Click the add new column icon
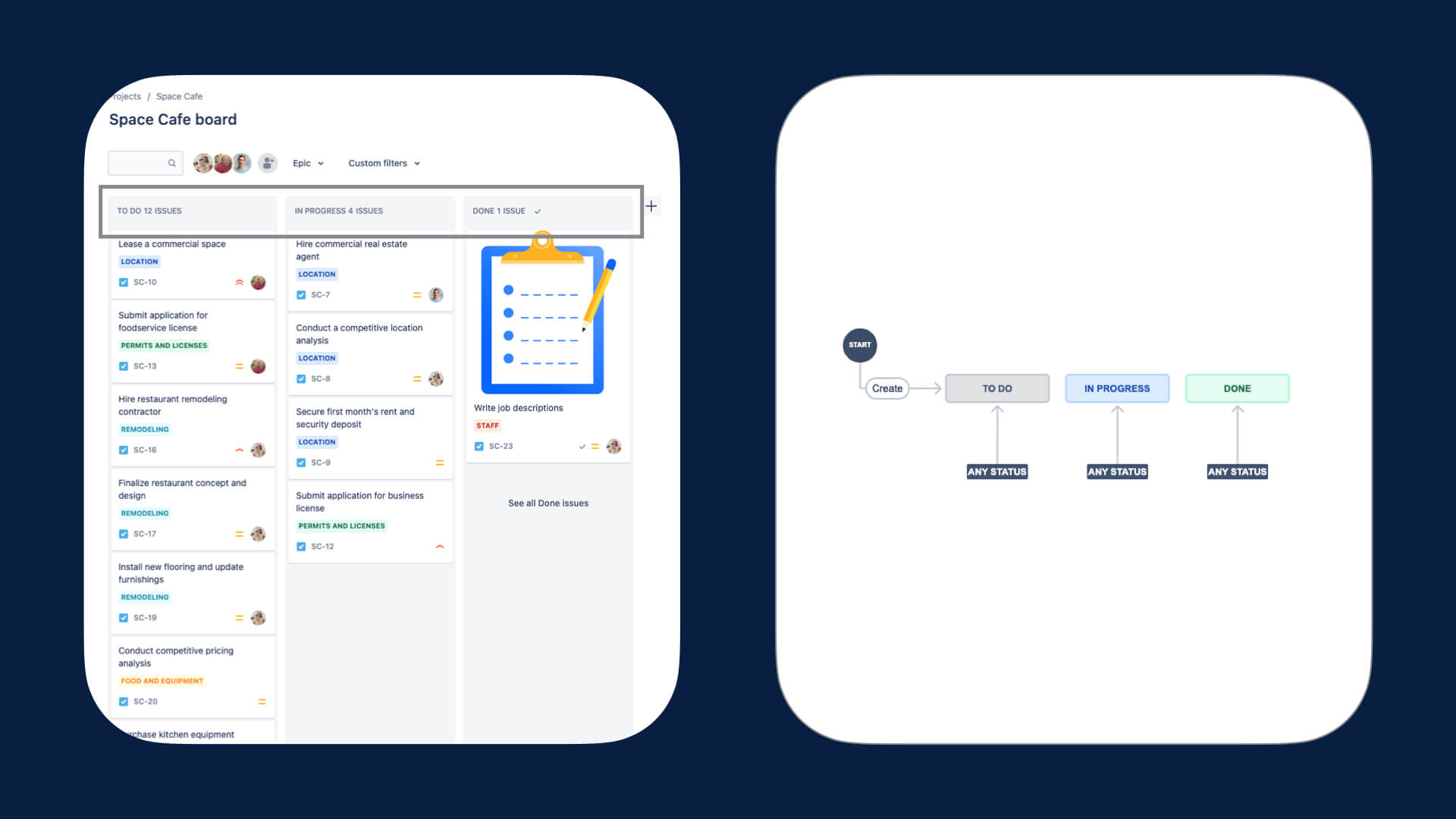The width and height of the screenshot is (1456, 819). [651, 206]
